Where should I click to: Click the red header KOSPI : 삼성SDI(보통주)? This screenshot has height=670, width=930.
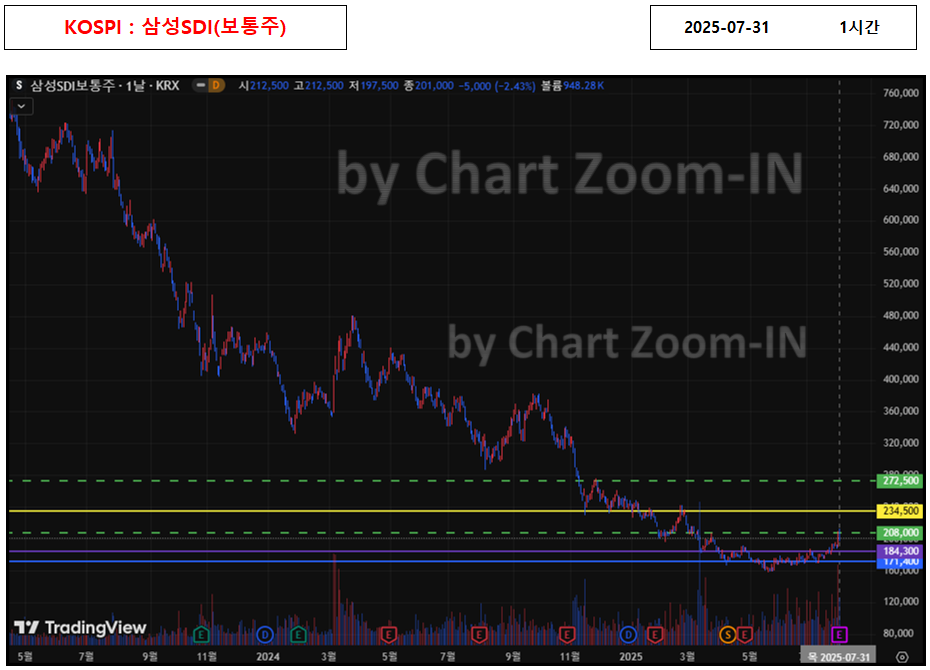tap(175, 27)
